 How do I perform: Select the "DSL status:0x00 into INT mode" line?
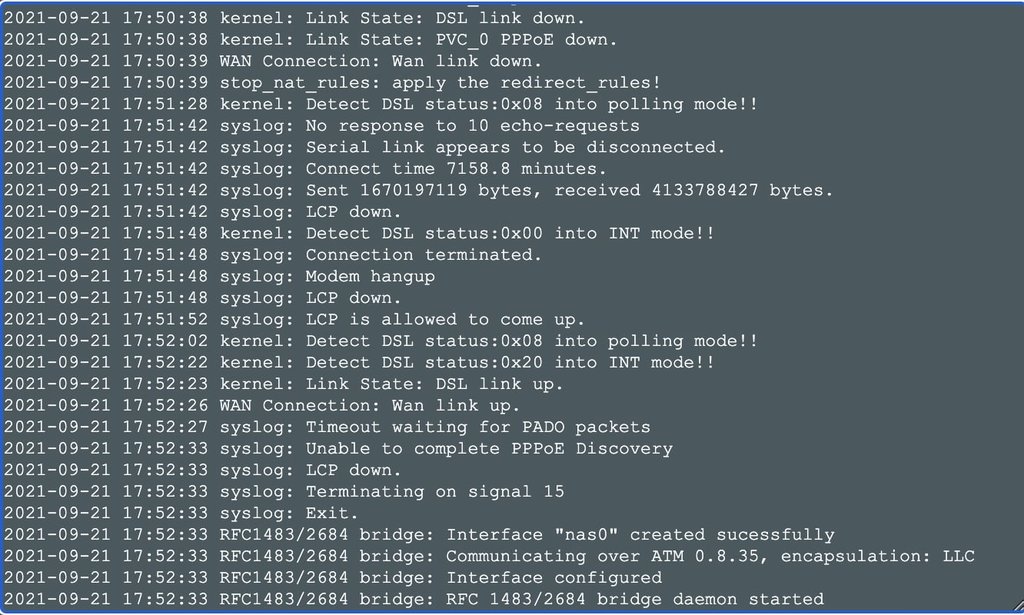(x=359, y=233)
